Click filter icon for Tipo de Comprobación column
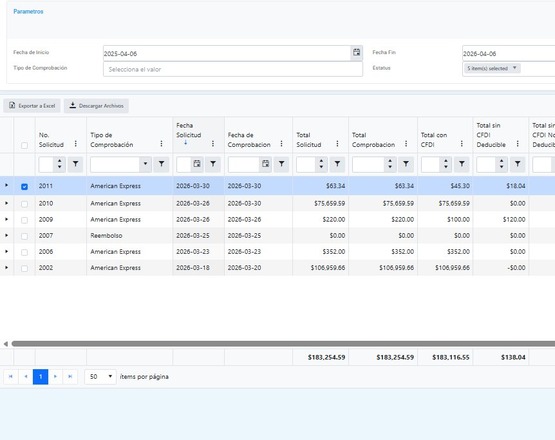This screenshot has width=555, height=440. [161, 164]
